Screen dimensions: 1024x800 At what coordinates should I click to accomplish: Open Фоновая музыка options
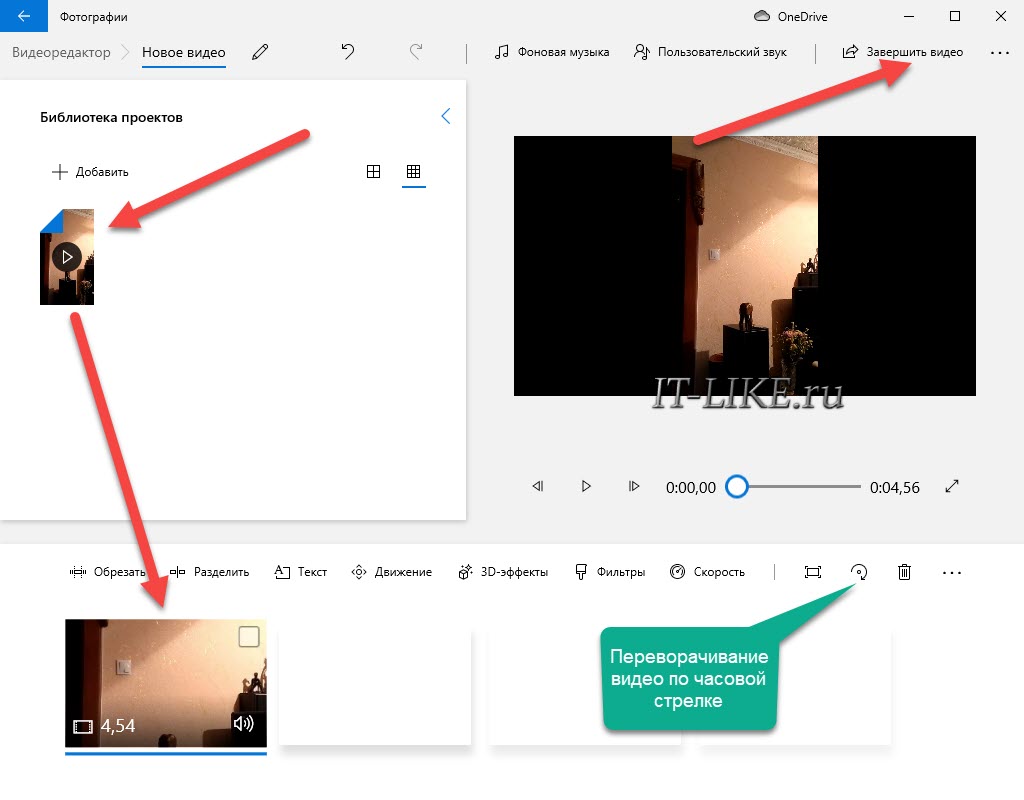tap(552, 52)
